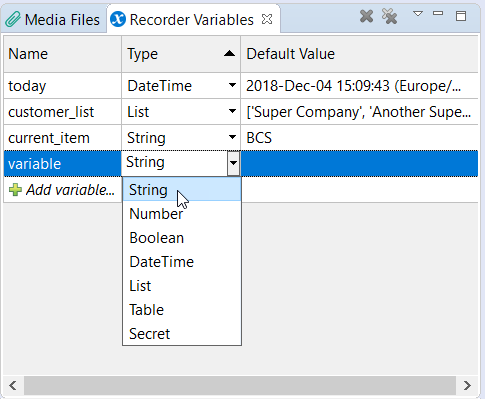Choose Secret from the type list
This screenshot has height=399, width=485.
(x=182, y=334)
